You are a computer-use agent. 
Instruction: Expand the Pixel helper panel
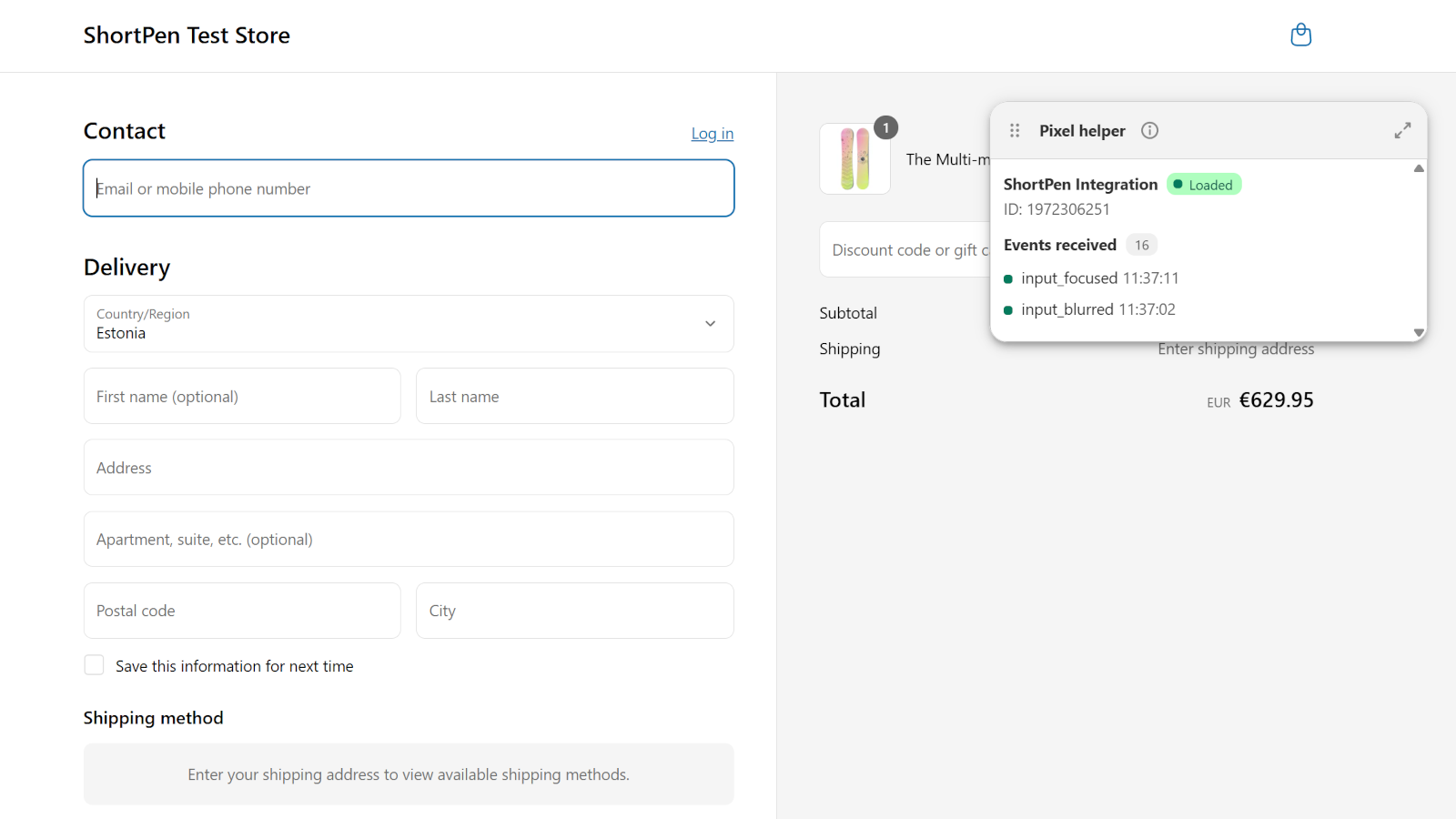[1402, 131]
